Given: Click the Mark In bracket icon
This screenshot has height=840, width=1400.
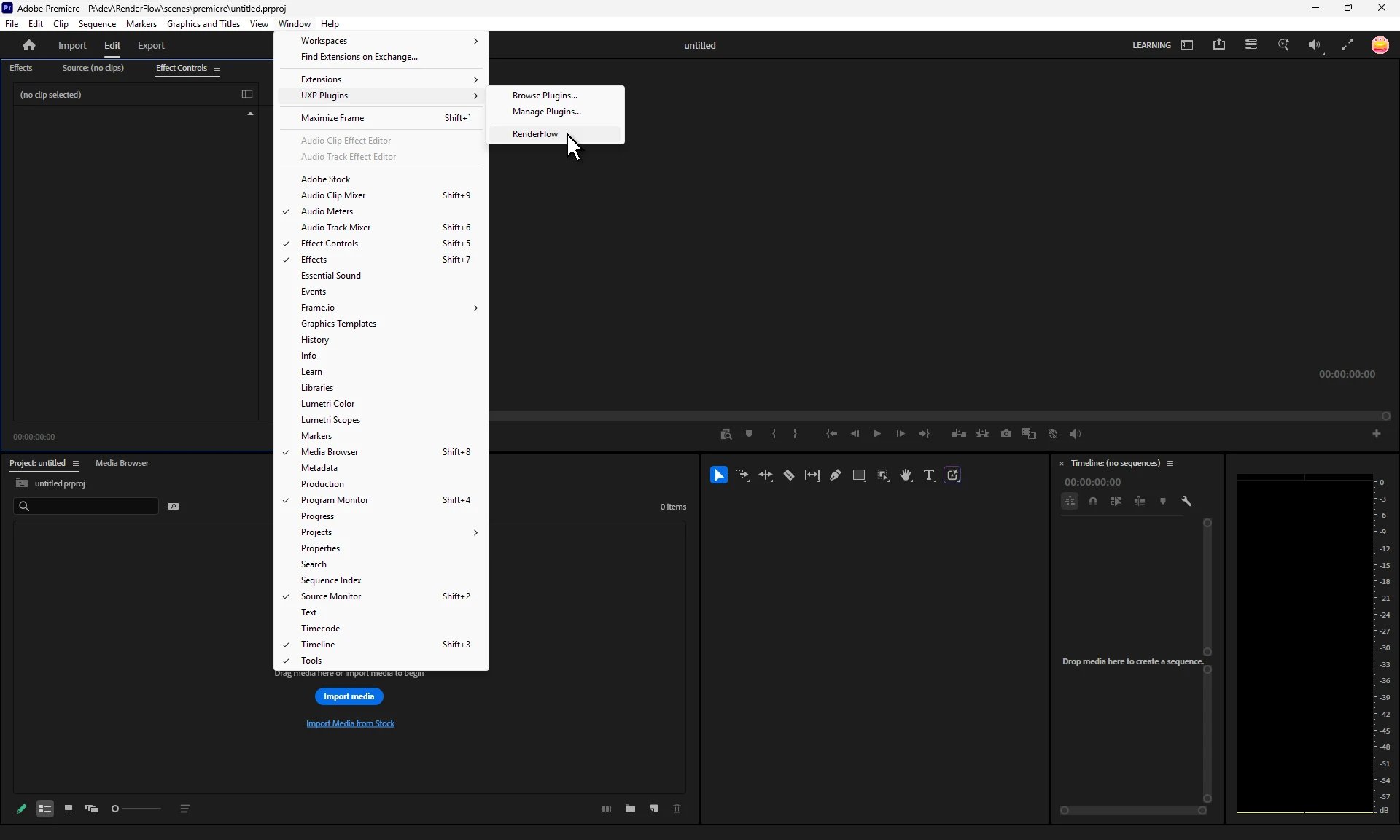Looking at the screenshot, I should [774, 434].
